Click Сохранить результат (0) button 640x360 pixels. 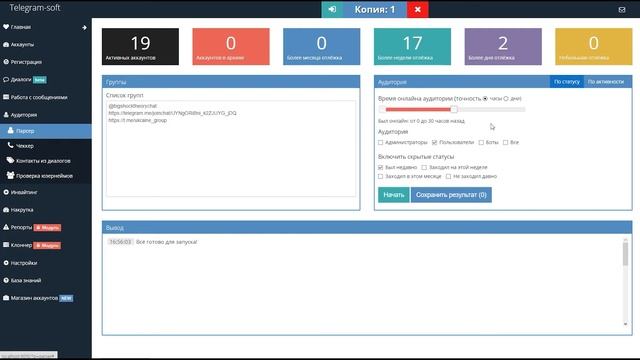coord(451,195)
